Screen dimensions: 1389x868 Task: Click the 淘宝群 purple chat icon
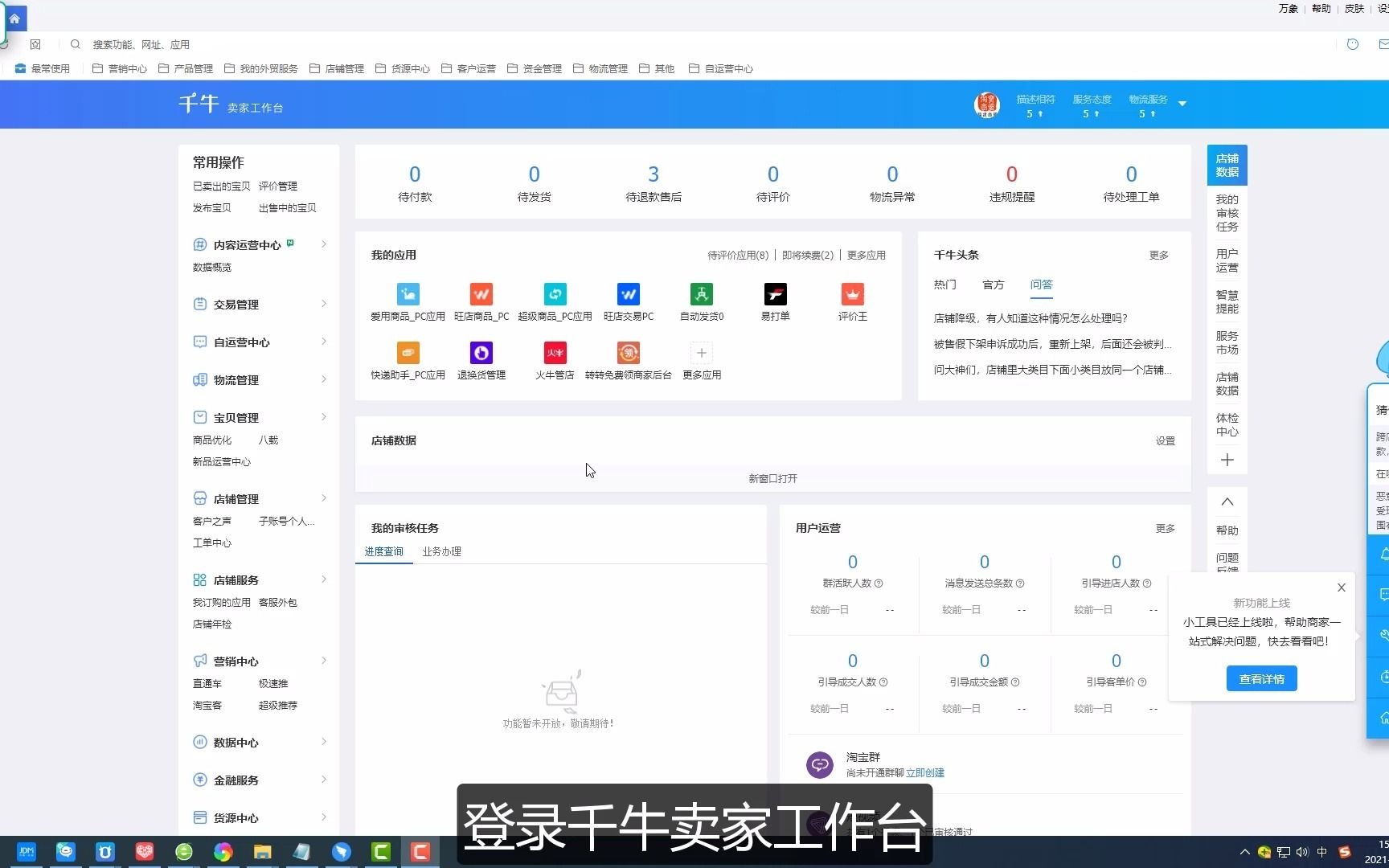[820, 764]
